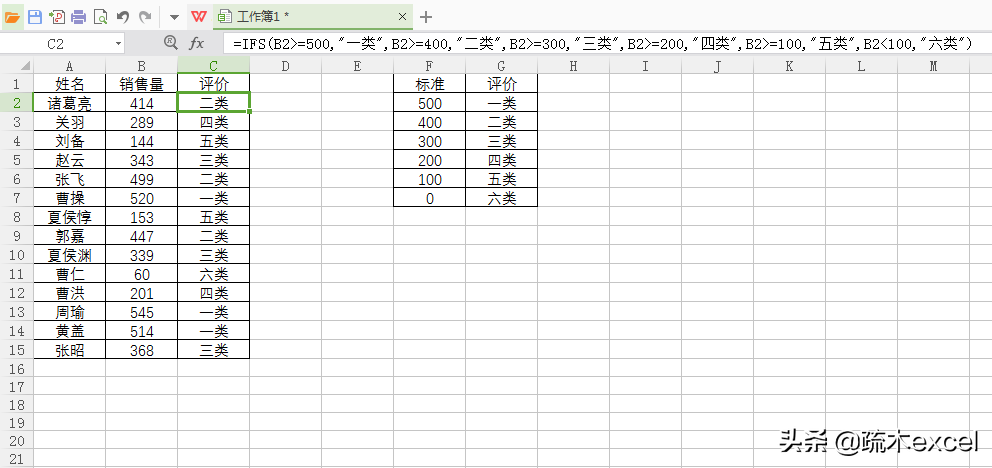Click the fx insert function icon
Image resolution: width=992 pixels, height=468 pixels.
tap(197, 43)
